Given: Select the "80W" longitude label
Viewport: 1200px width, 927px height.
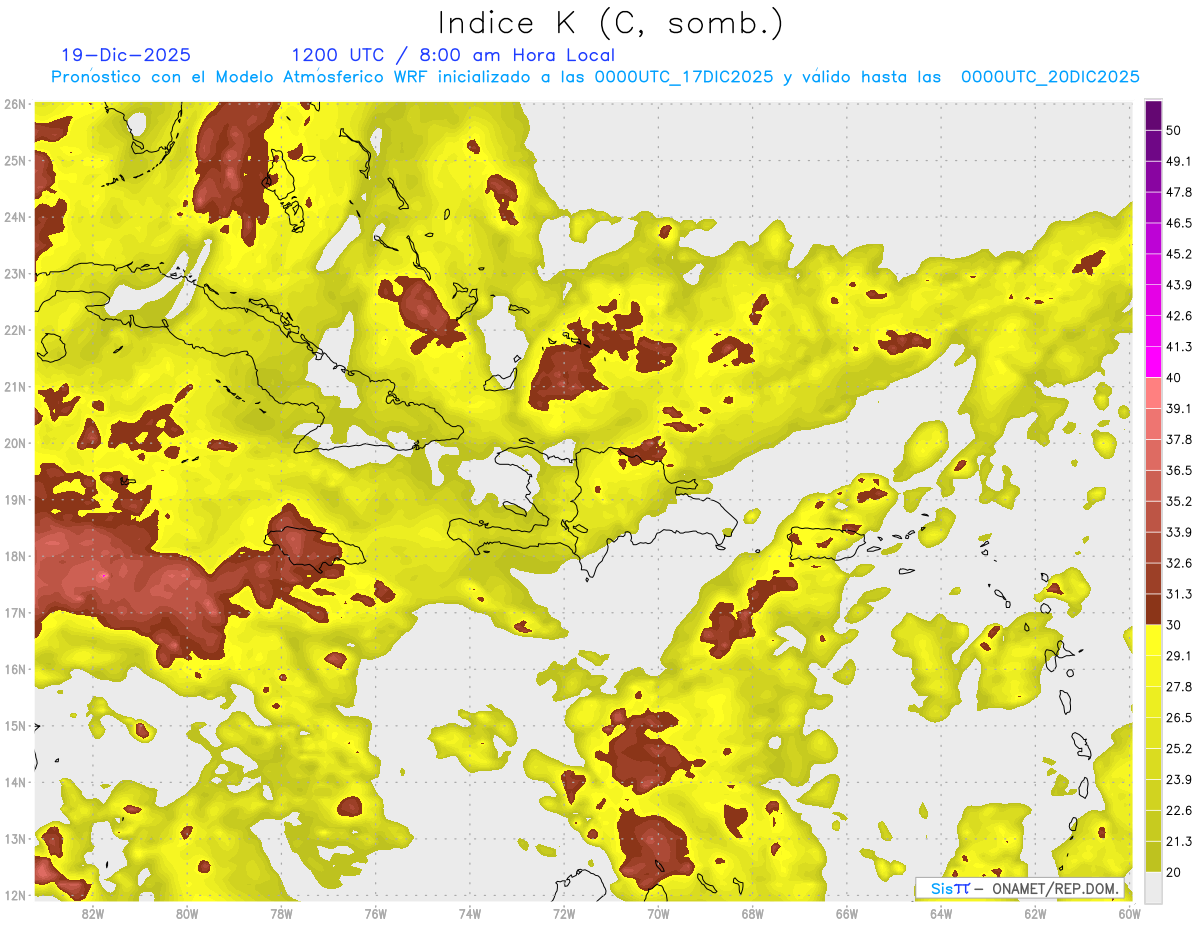Looking at the screenshot, I should [187, 913].
